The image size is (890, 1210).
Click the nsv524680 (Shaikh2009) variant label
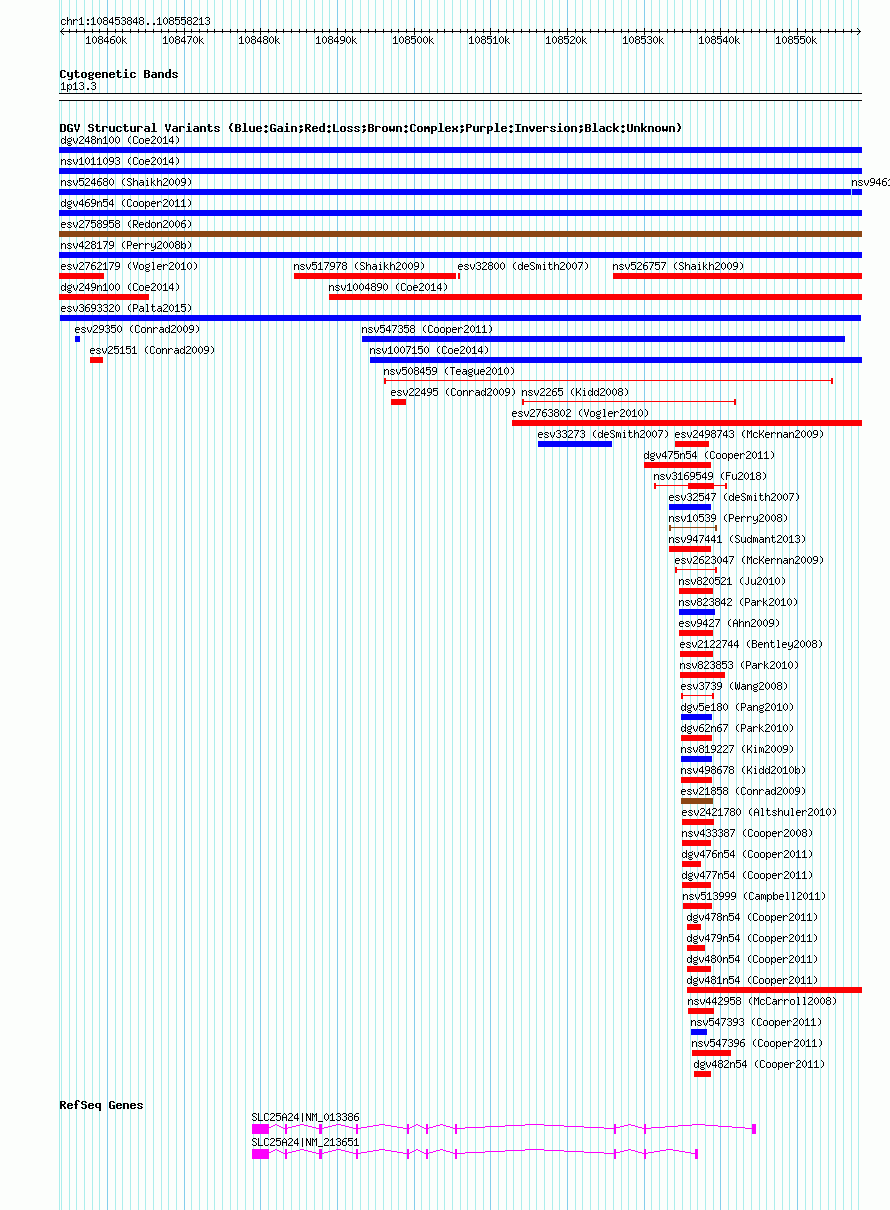pyautogui.click(x=126, y=182)
